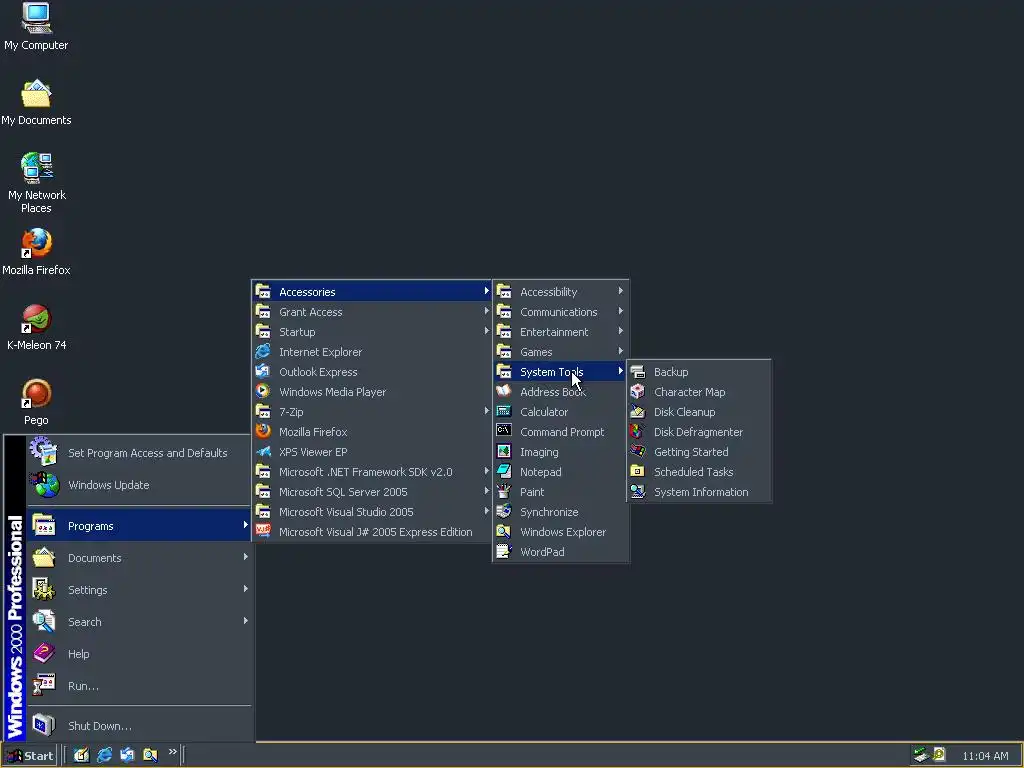Open Getting Started in System Tools
Image resolution: width=1024 pixels, height=768 pixels.
[x=699, y=451]
